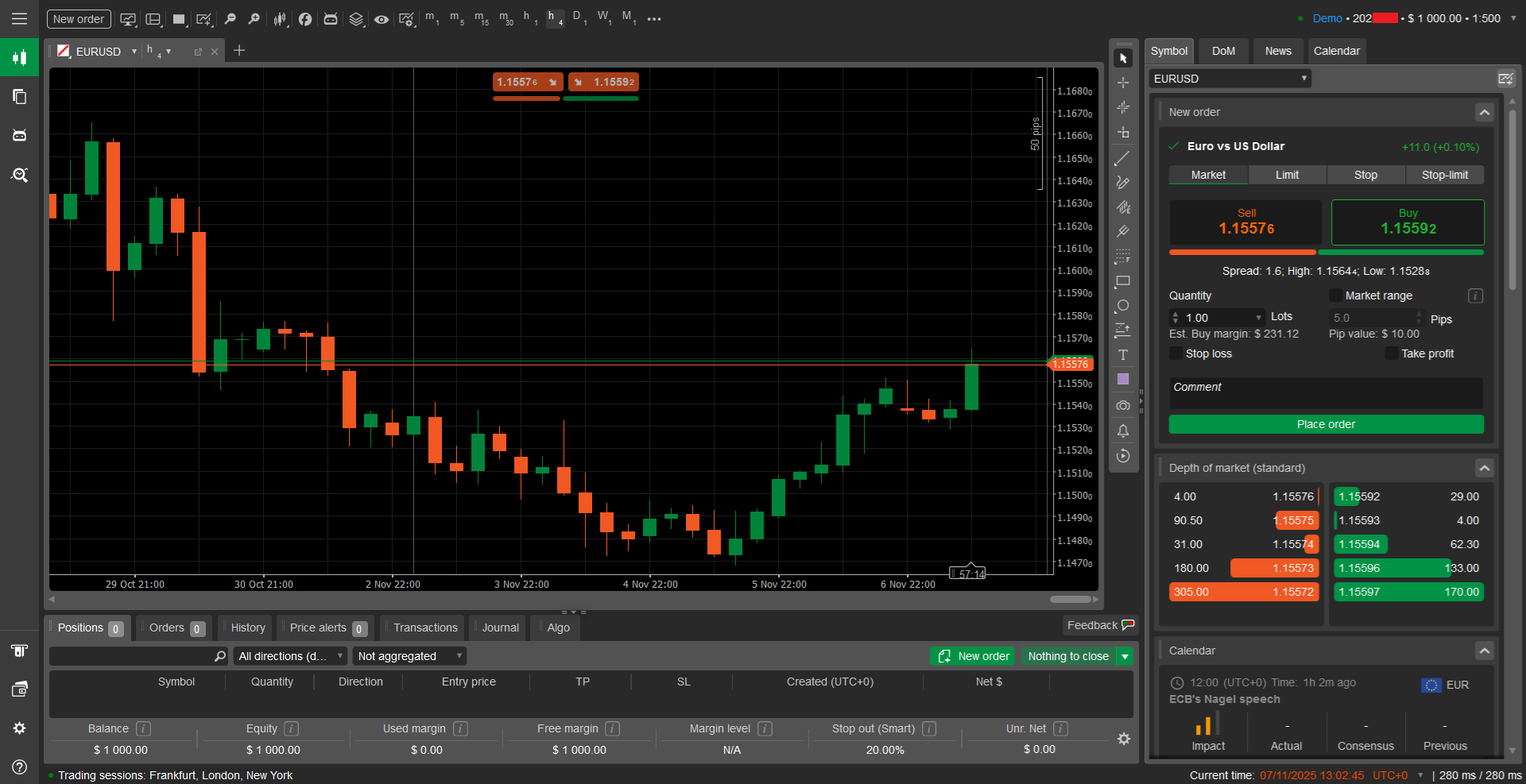Add a new chart tab

[239, 51]
